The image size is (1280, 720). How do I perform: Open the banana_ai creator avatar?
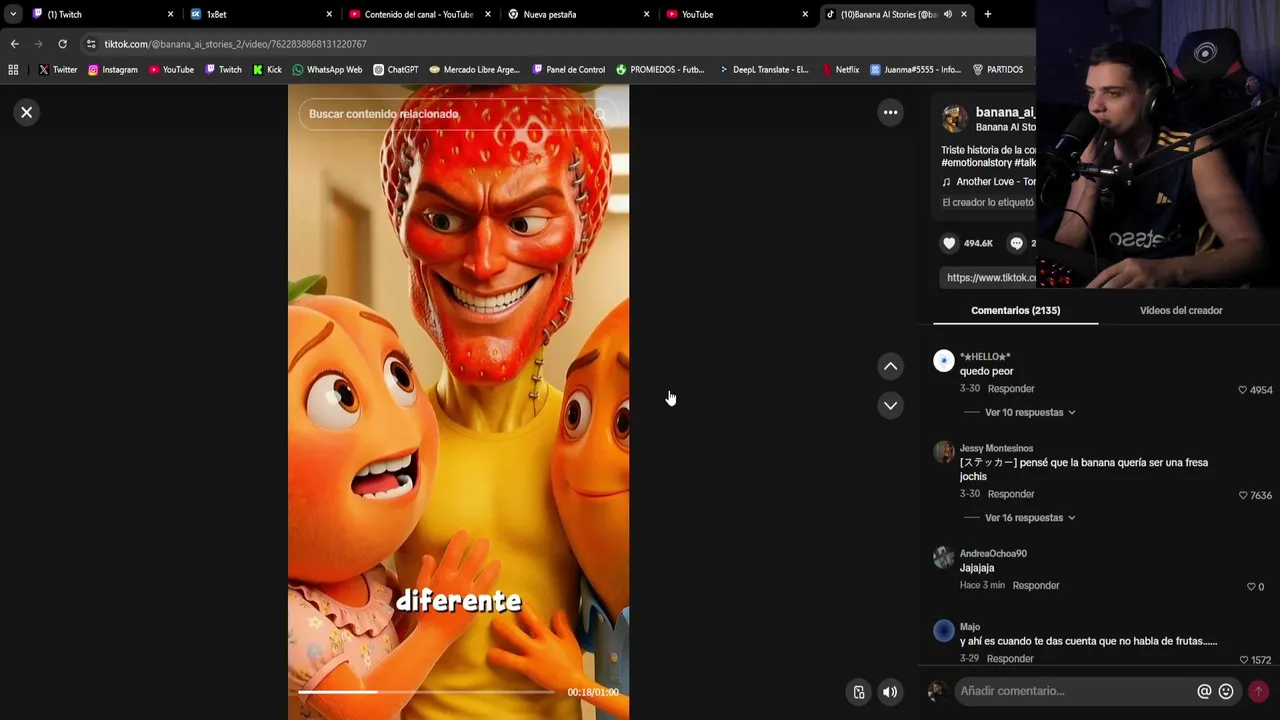click(955, 119)
